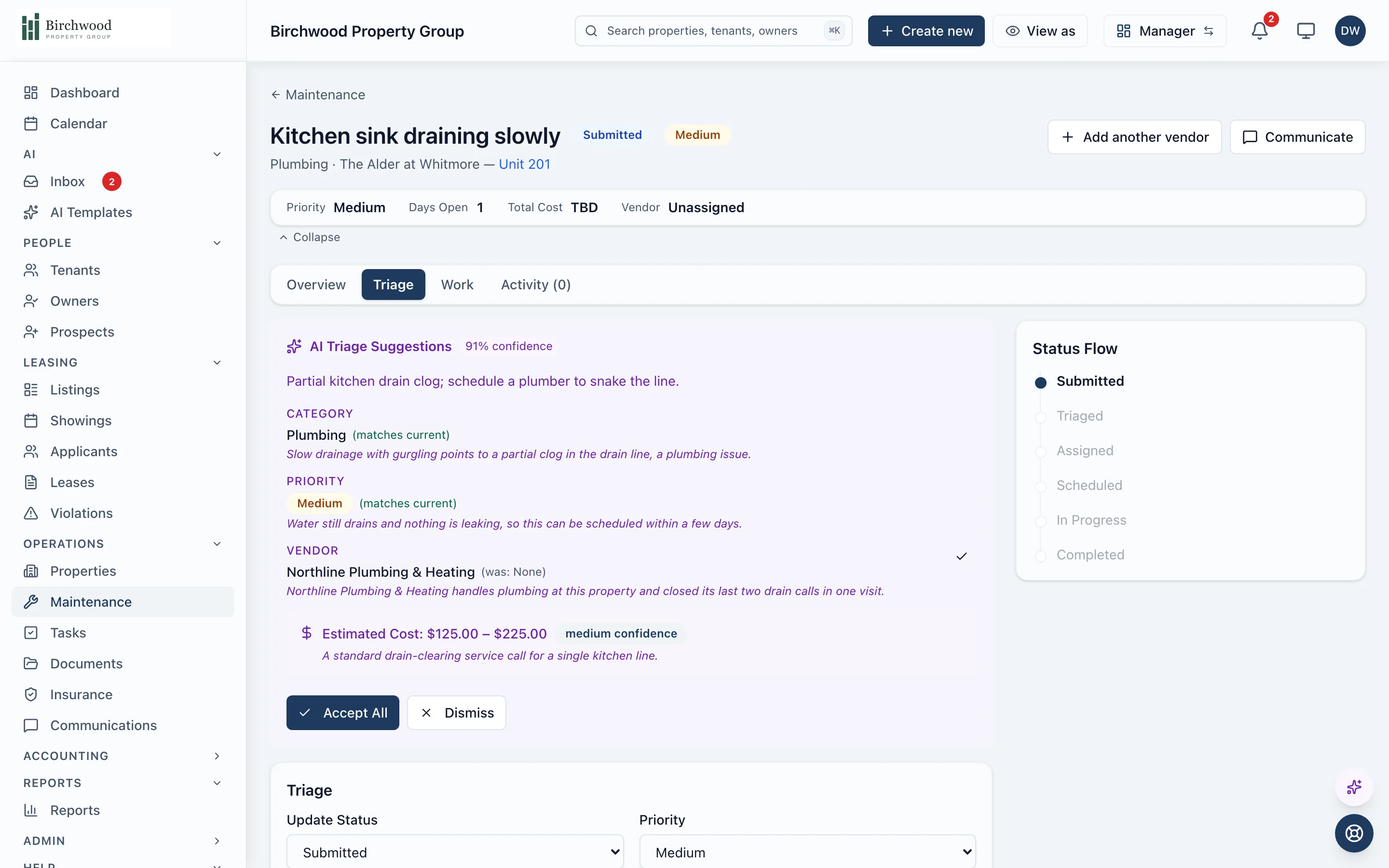
Task: Open the Update Status dropdown
Action: pos(455,852)
